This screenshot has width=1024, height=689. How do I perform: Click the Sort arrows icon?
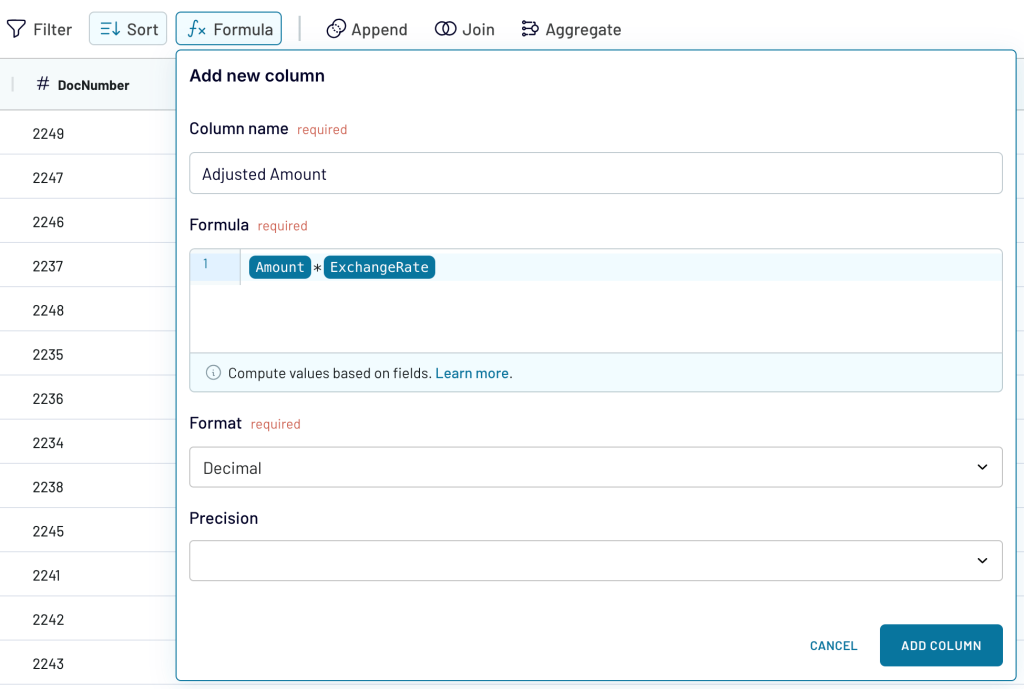[x=110, y=29]
